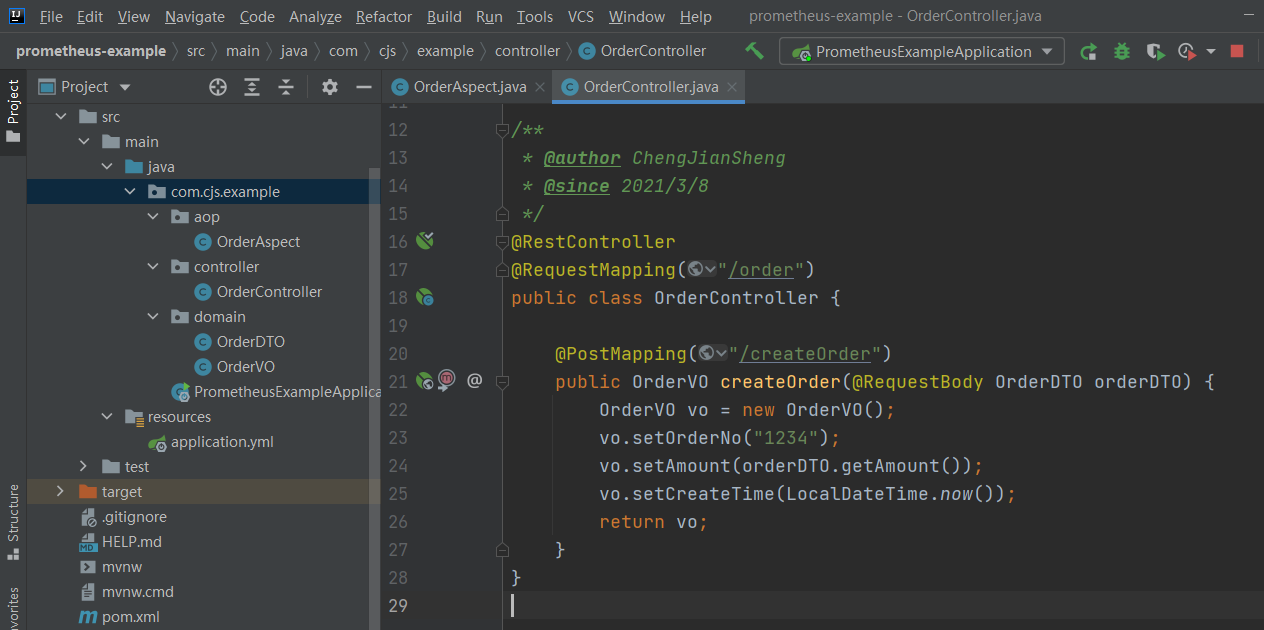Start debugging with the green bug icon

click(1122, 51)
